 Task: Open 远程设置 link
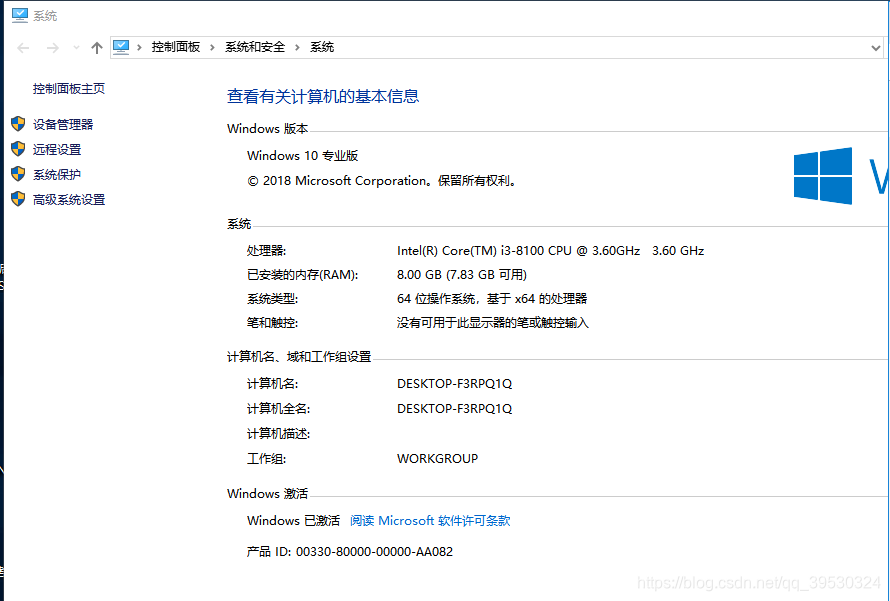click(57, 149)
